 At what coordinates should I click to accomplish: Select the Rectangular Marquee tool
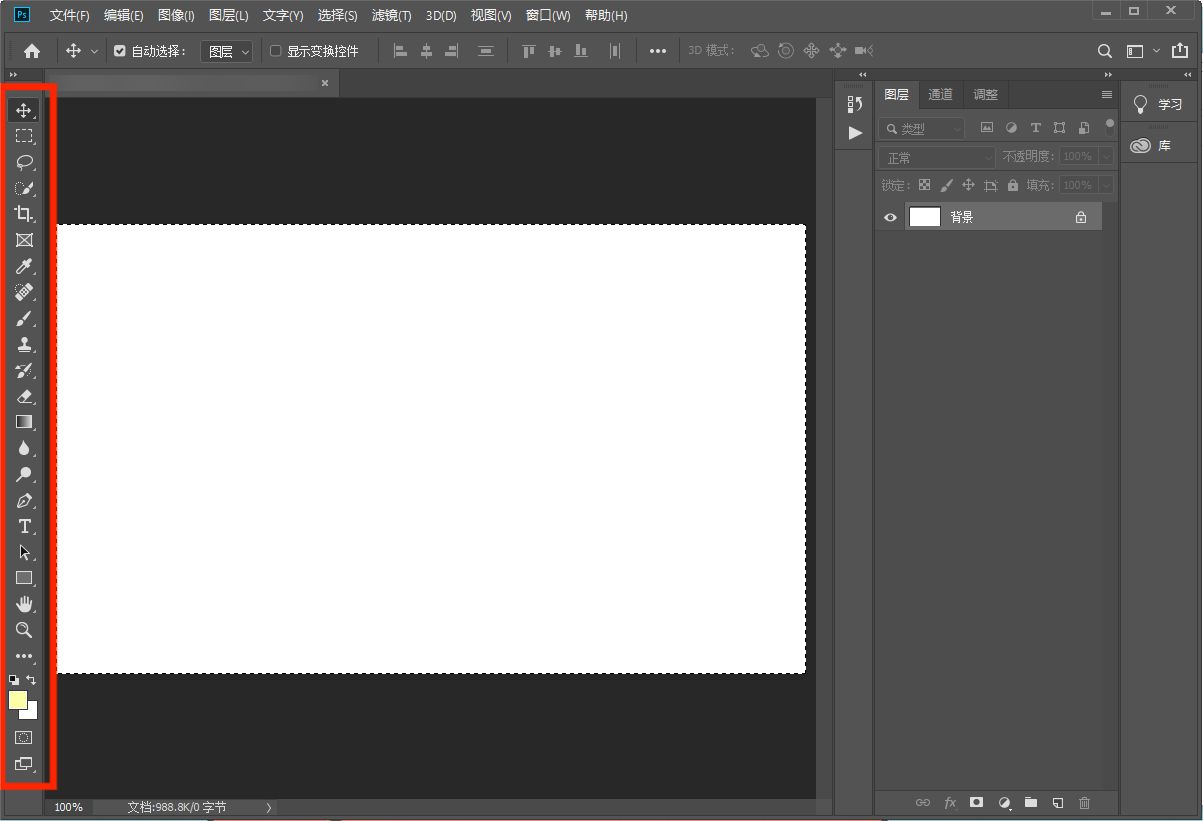24,136
